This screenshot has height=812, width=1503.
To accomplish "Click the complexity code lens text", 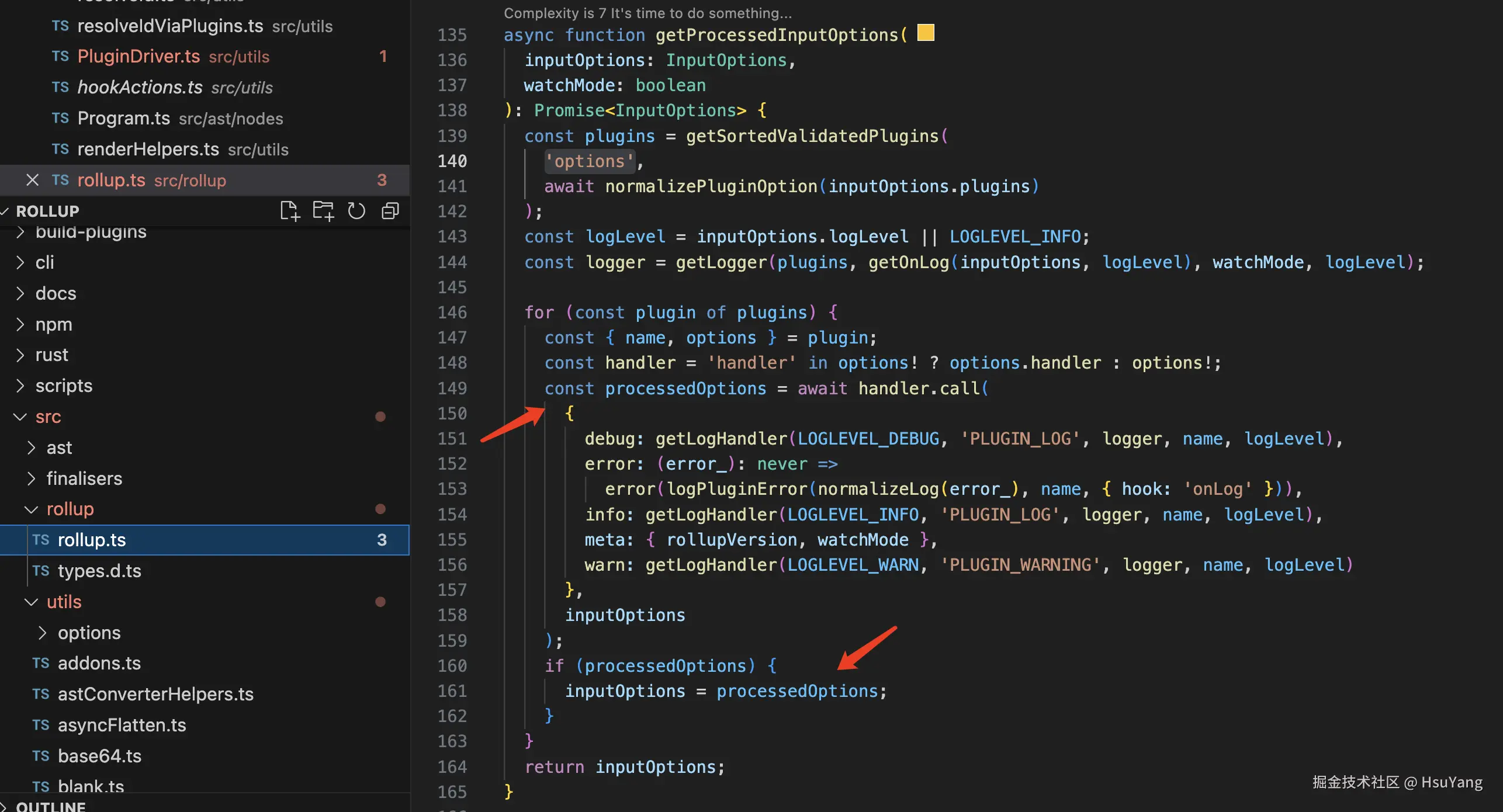I will pos(647,13).
